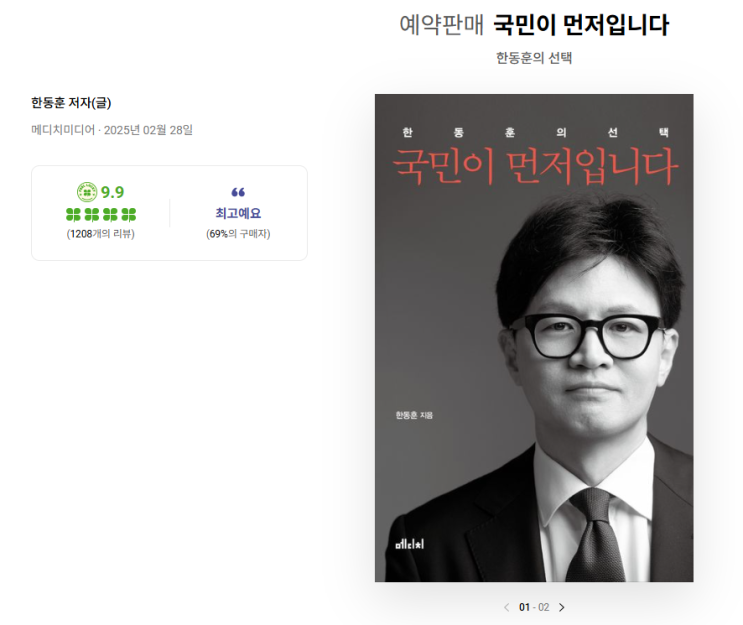Click the book cover image
The height and width of the screenshot is (625, 743).
534,338
